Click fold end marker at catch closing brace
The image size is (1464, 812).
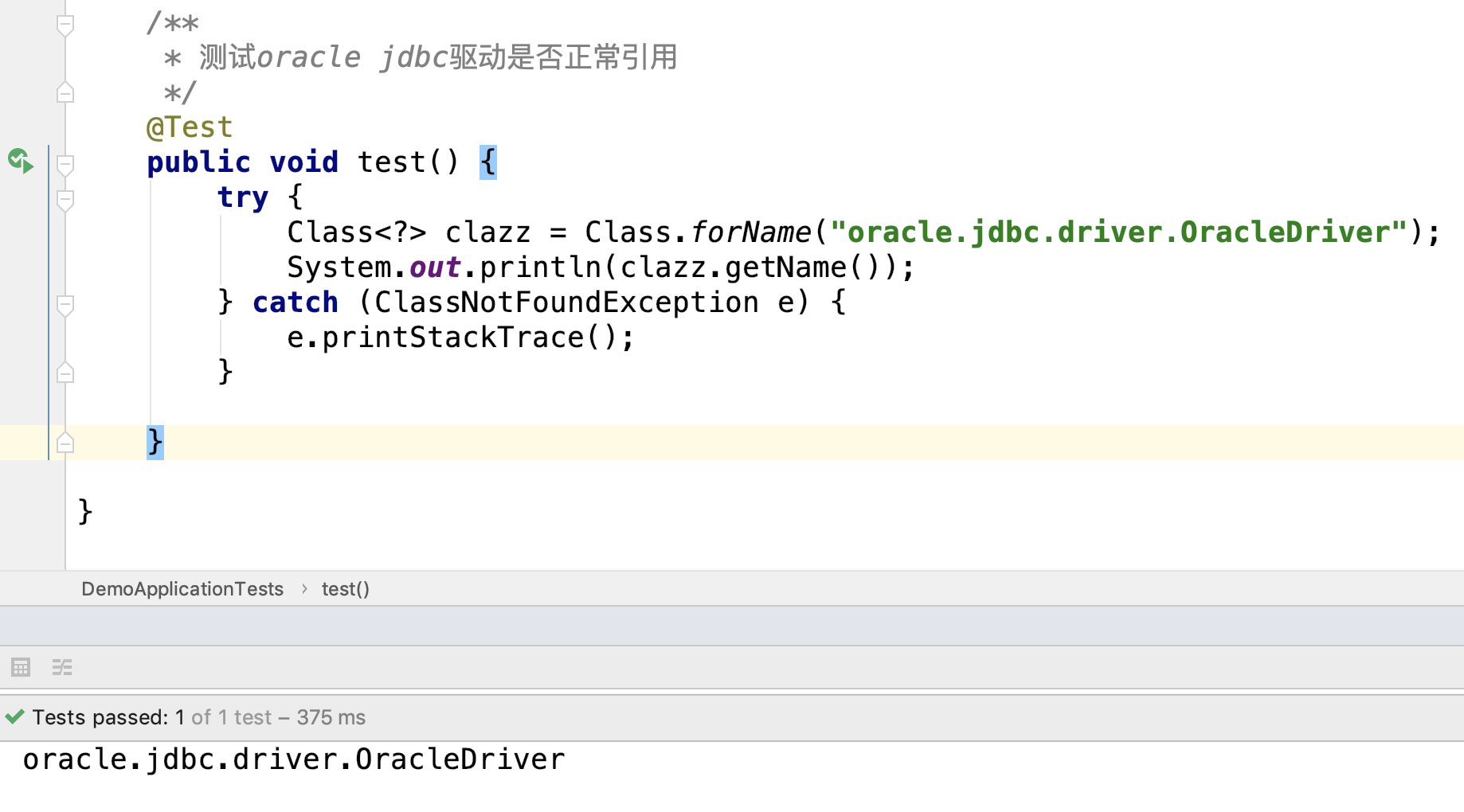65,373
